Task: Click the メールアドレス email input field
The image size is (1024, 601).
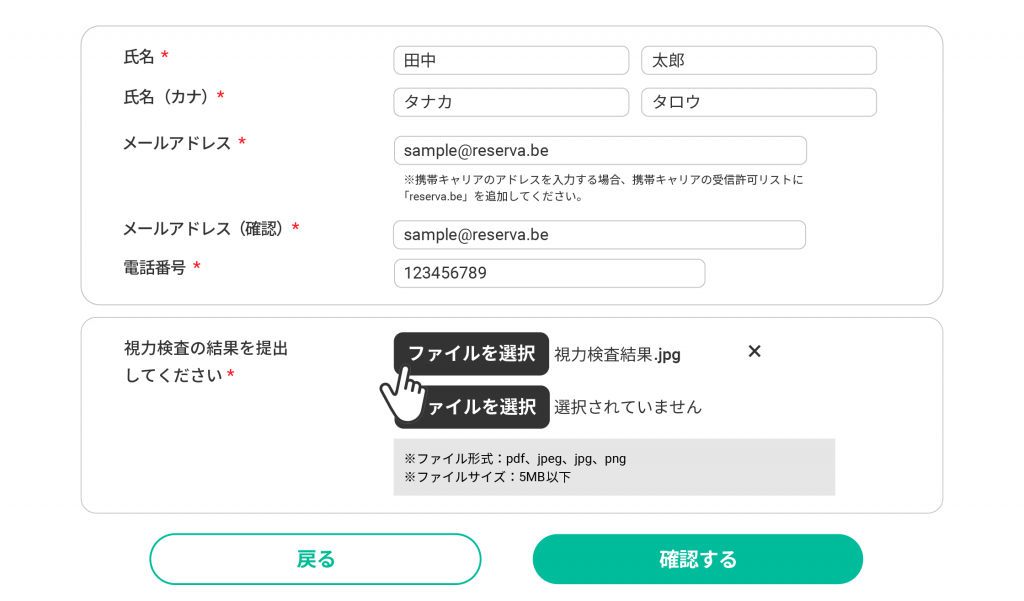Action: [x=600, y=150]
